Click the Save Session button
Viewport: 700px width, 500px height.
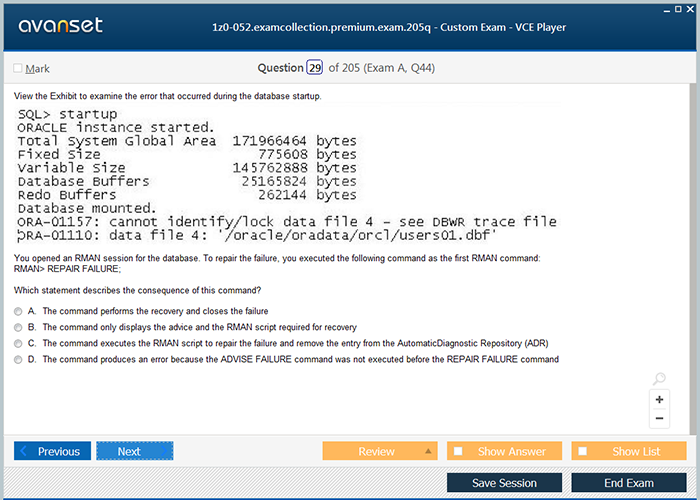(x=504, y=483)
